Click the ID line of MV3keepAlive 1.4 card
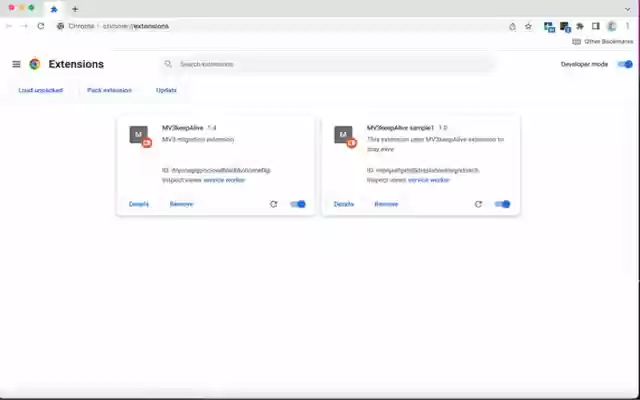 point(216,170)
